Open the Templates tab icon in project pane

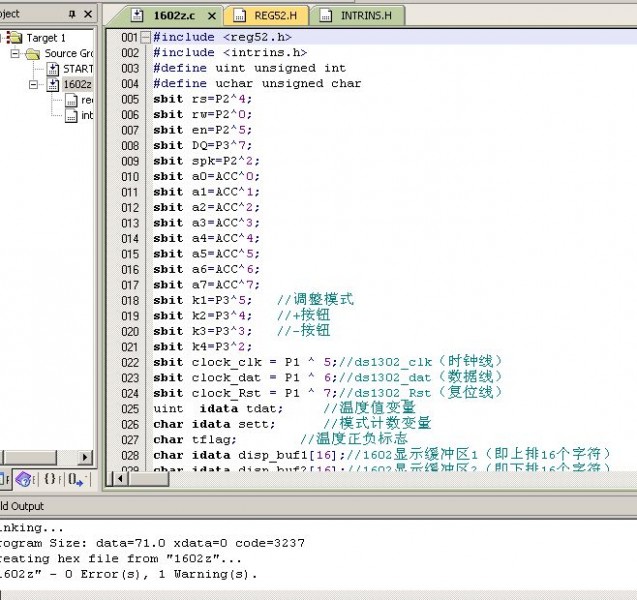pyautogui.click(x=75, y=480)
